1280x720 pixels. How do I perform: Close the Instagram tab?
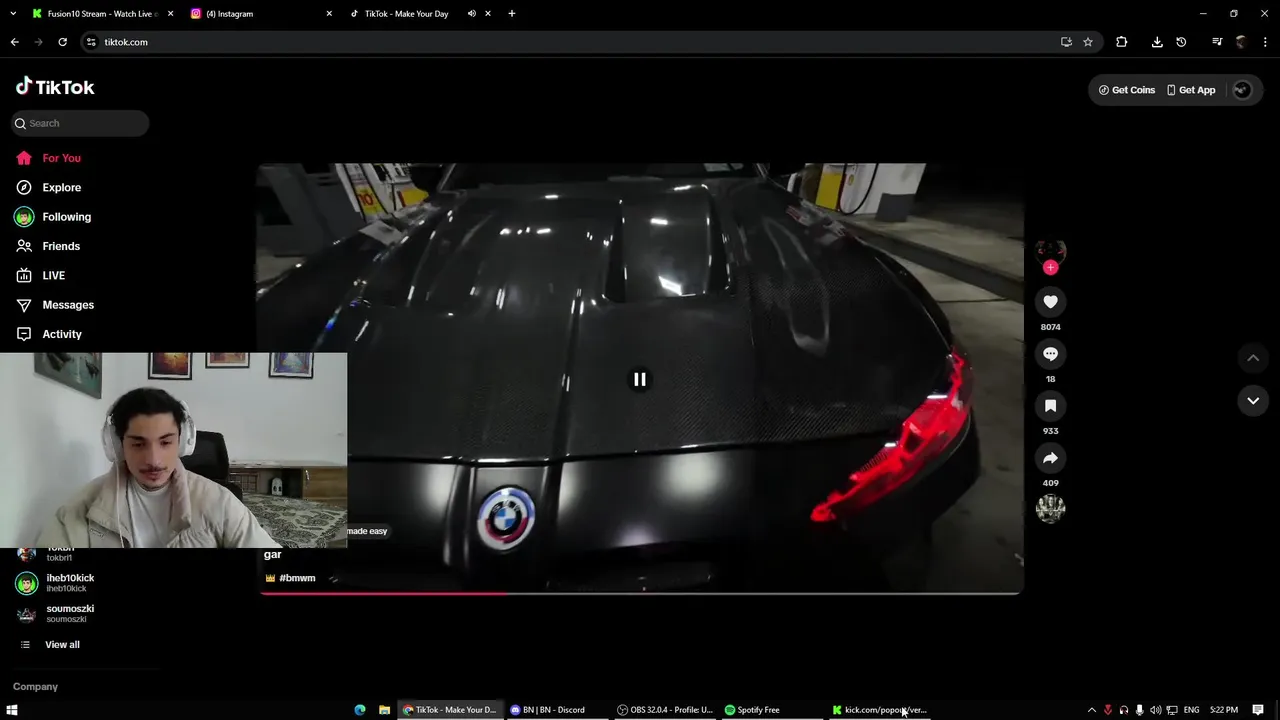(x=329, y=14)
